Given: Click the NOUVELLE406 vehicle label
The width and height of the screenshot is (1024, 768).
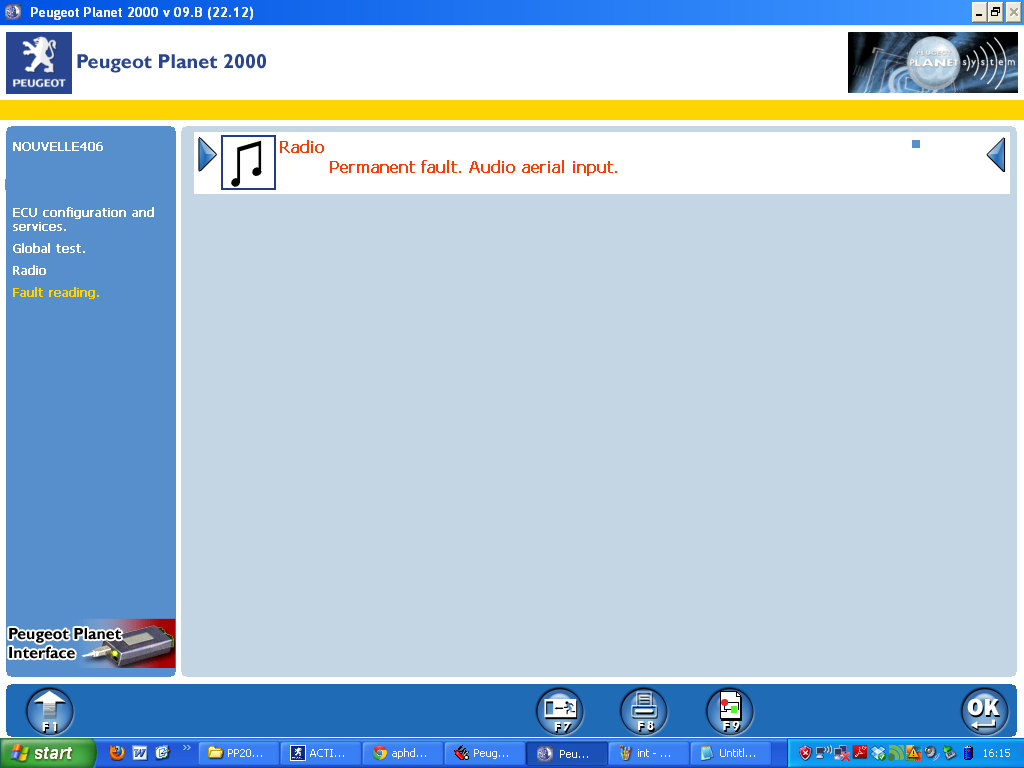Looking at the screenshot, I should click(57, 146).
